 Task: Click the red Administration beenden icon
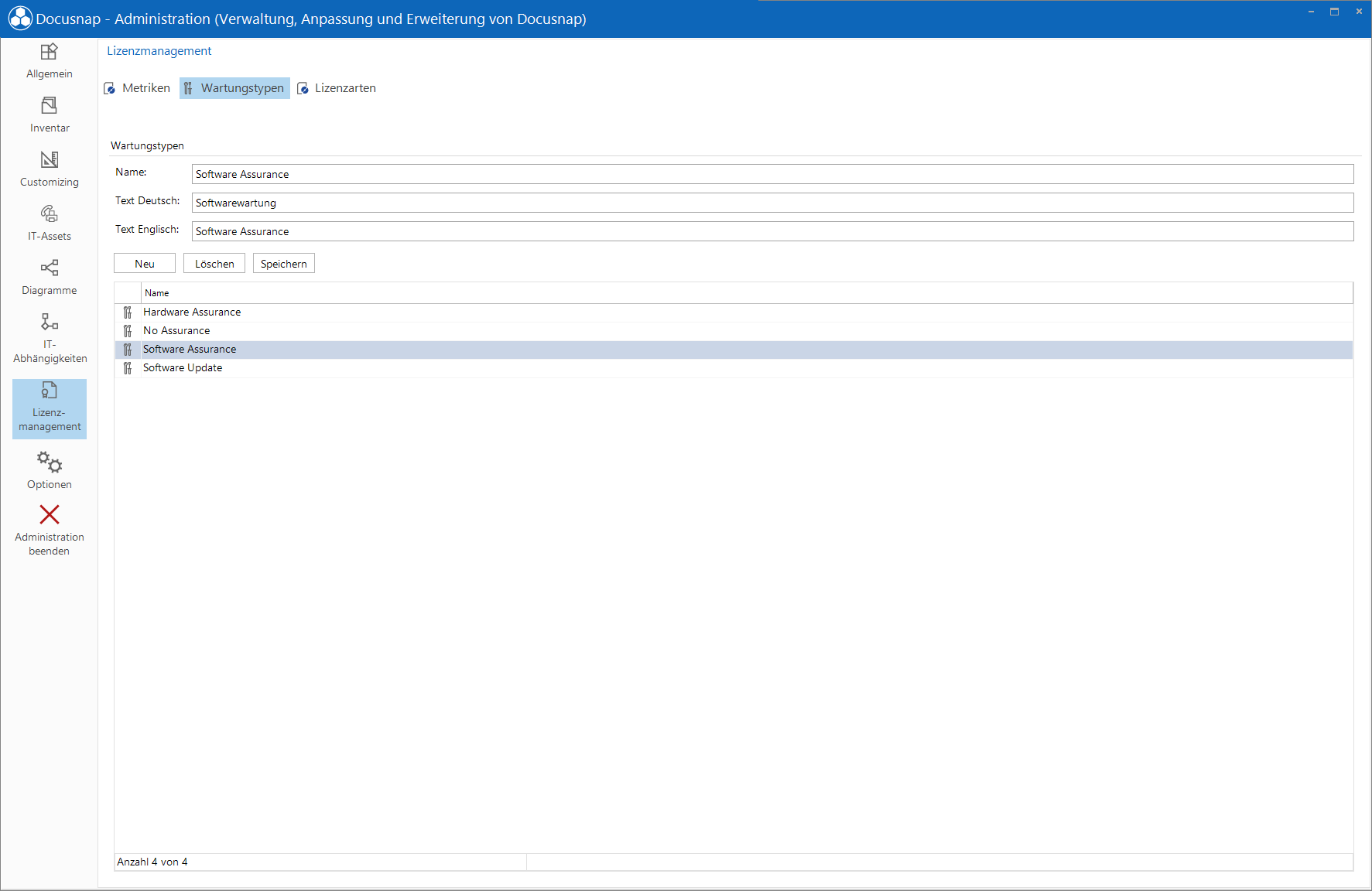point(50,514)
